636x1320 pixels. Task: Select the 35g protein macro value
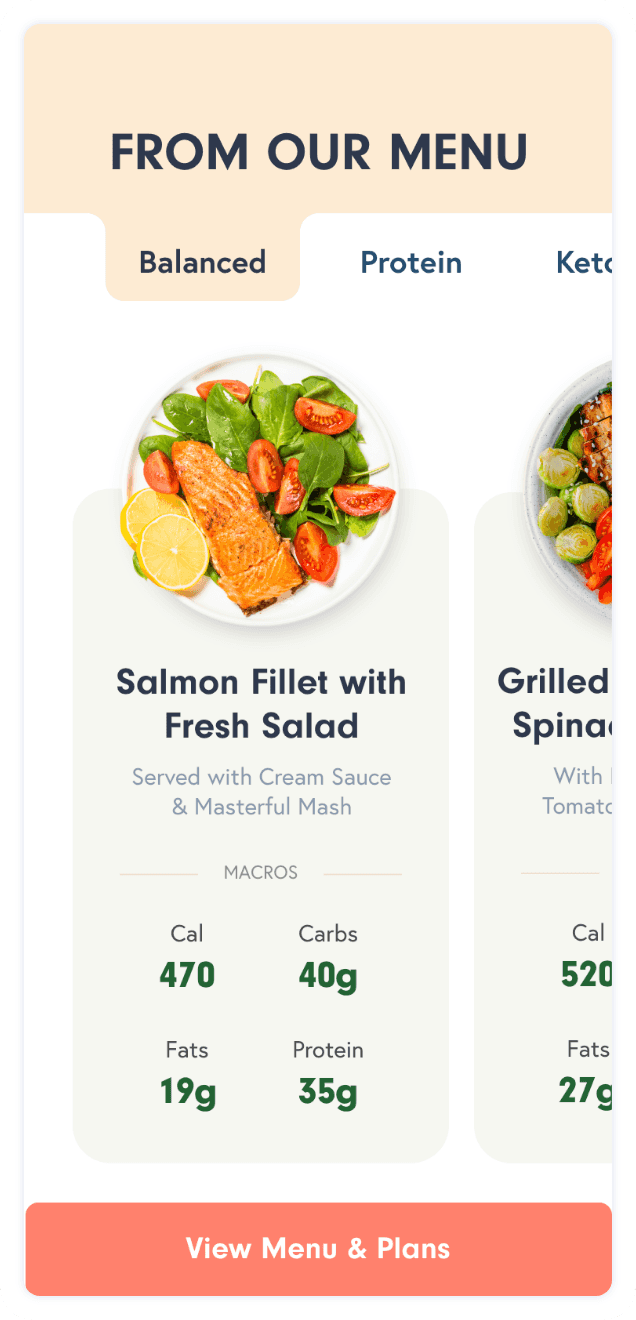click(x=328, y=1092)
